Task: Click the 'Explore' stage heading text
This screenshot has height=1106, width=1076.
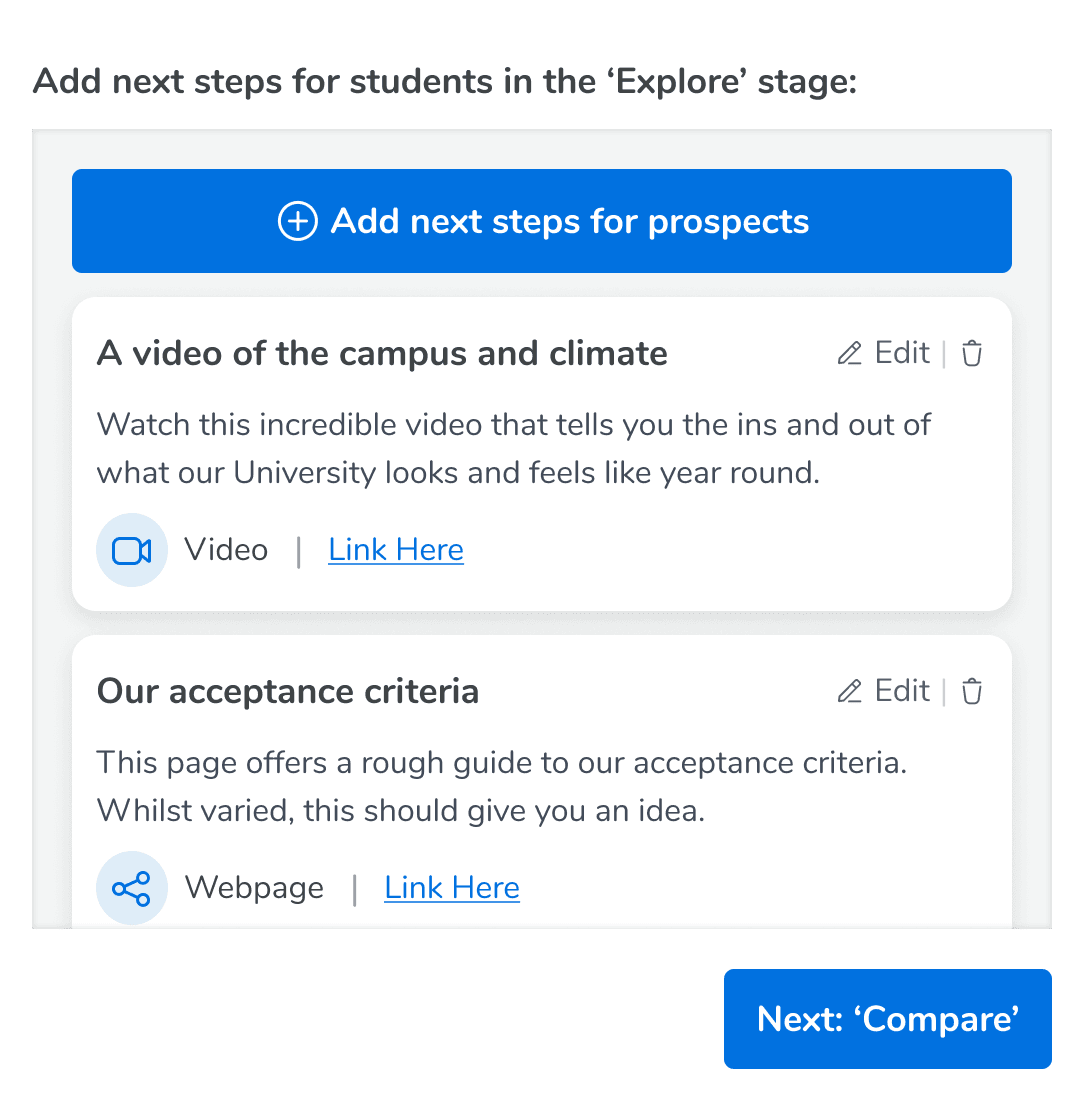Action: coord(445,81)
